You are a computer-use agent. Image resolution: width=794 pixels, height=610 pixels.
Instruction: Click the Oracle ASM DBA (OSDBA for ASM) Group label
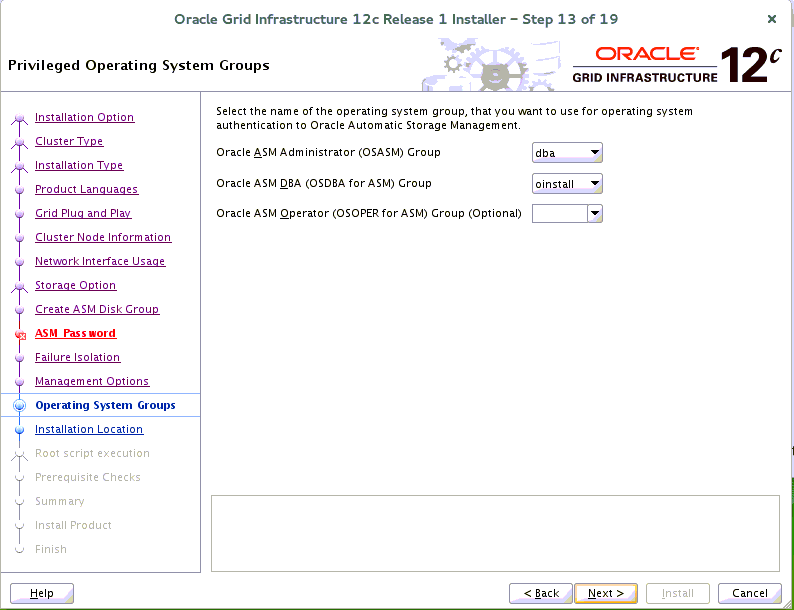pos(324,183)
